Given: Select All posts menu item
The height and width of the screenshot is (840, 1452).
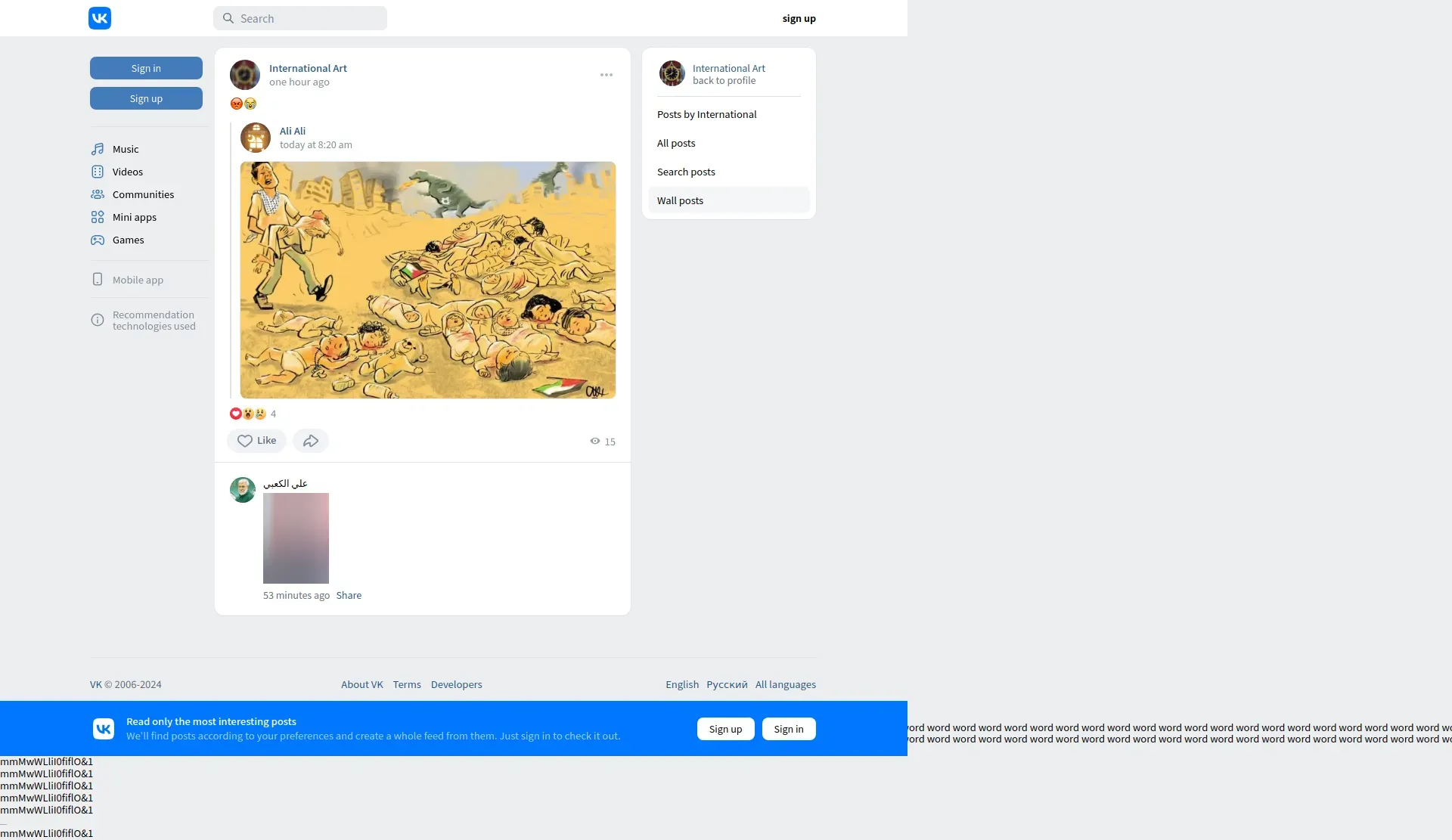Looking at the screenshot, I should (676, 143).
